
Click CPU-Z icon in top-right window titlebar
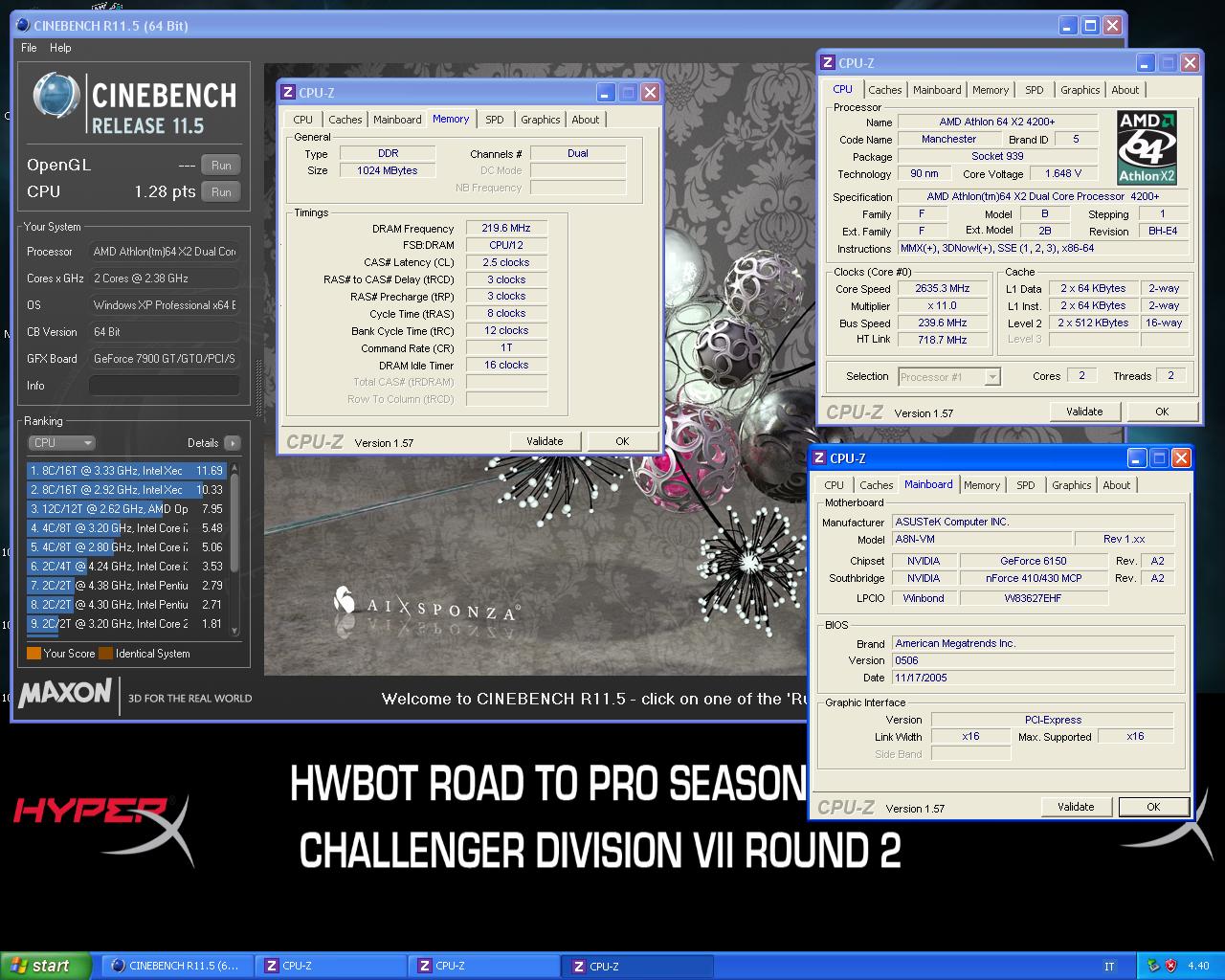point(828,63)
